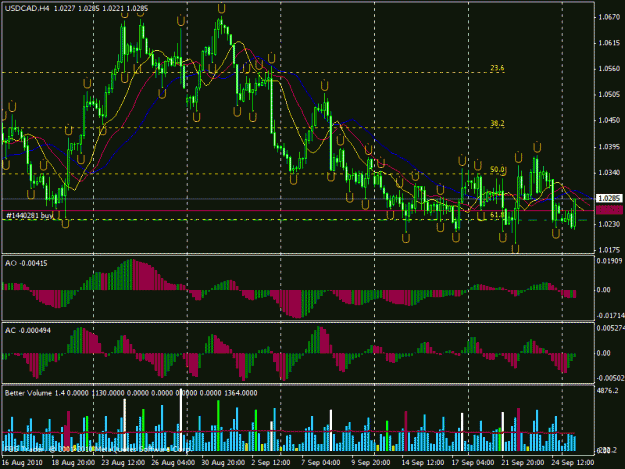Click the 9 Sep 20:00 time label
This screenshot has height=469, width=625.
click(x=371, y=463)
